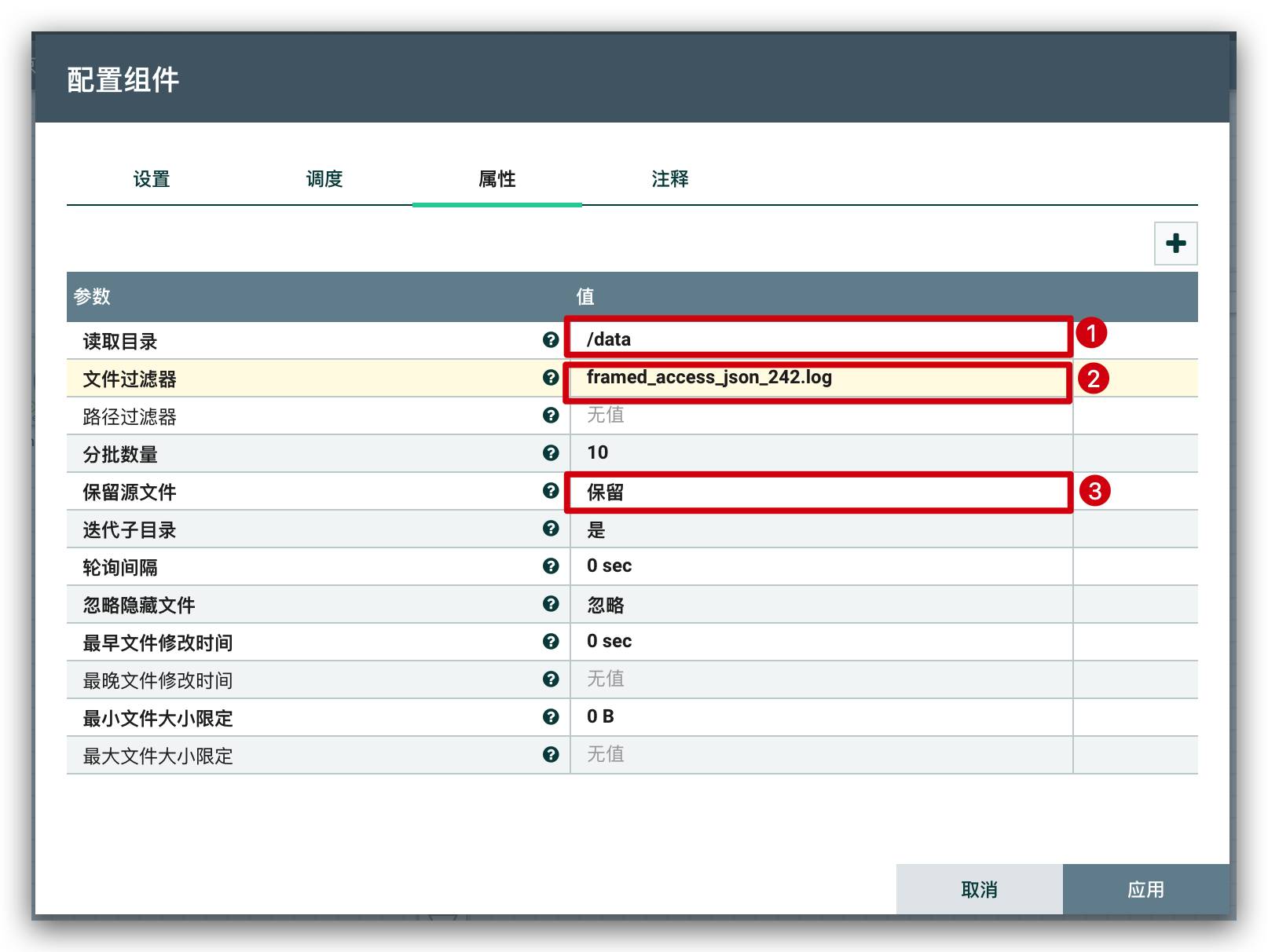Show help for 忽略隐藏文件 property
The height and width of the screenshot is (952, 1268).
tap(551, 603)
